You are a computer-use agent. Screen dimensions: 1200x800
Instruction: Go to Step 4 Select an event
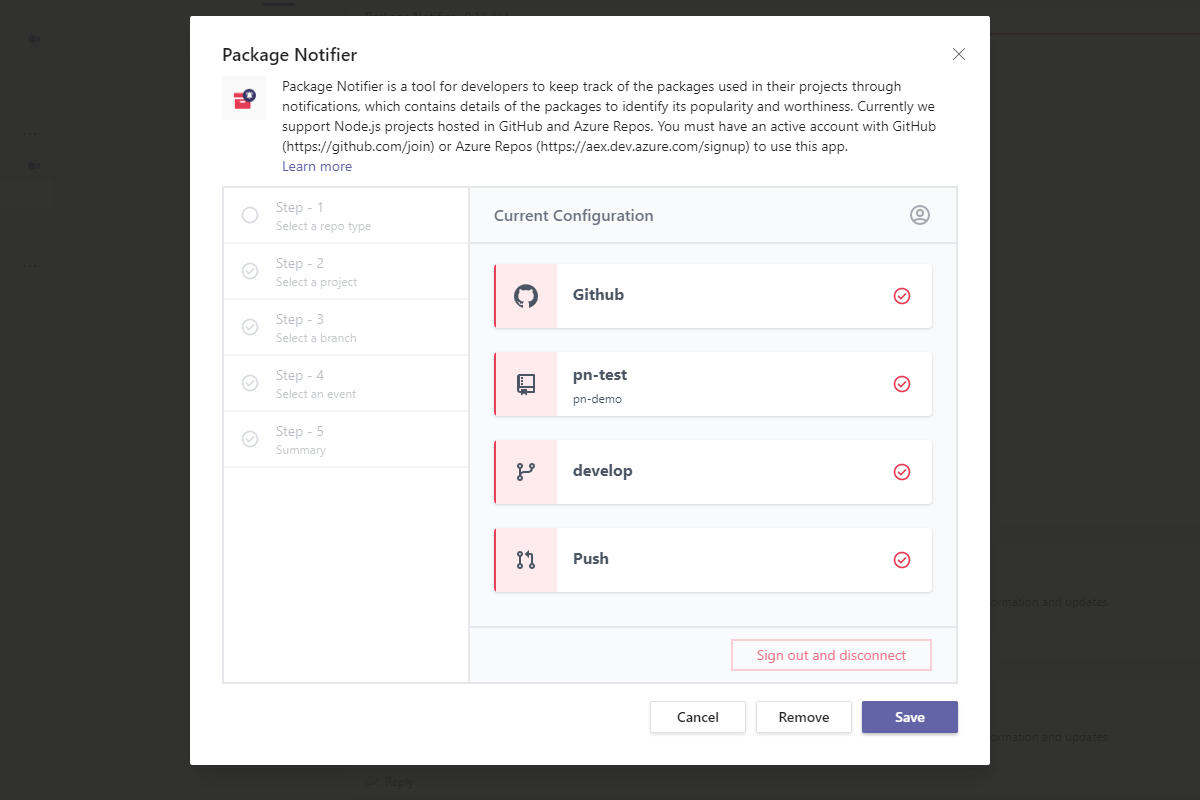(x=316, y=383)
